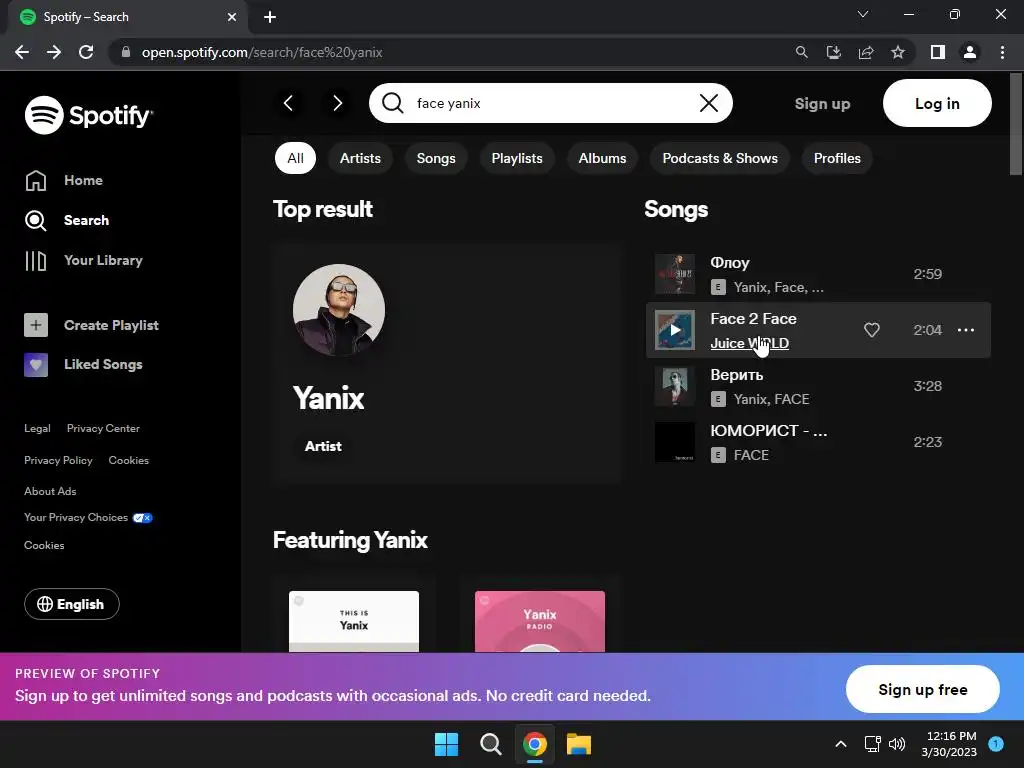The height and width of the screenshot is (768, 1024).
Task: Open taskbar Search
Action: click(490, 744)
